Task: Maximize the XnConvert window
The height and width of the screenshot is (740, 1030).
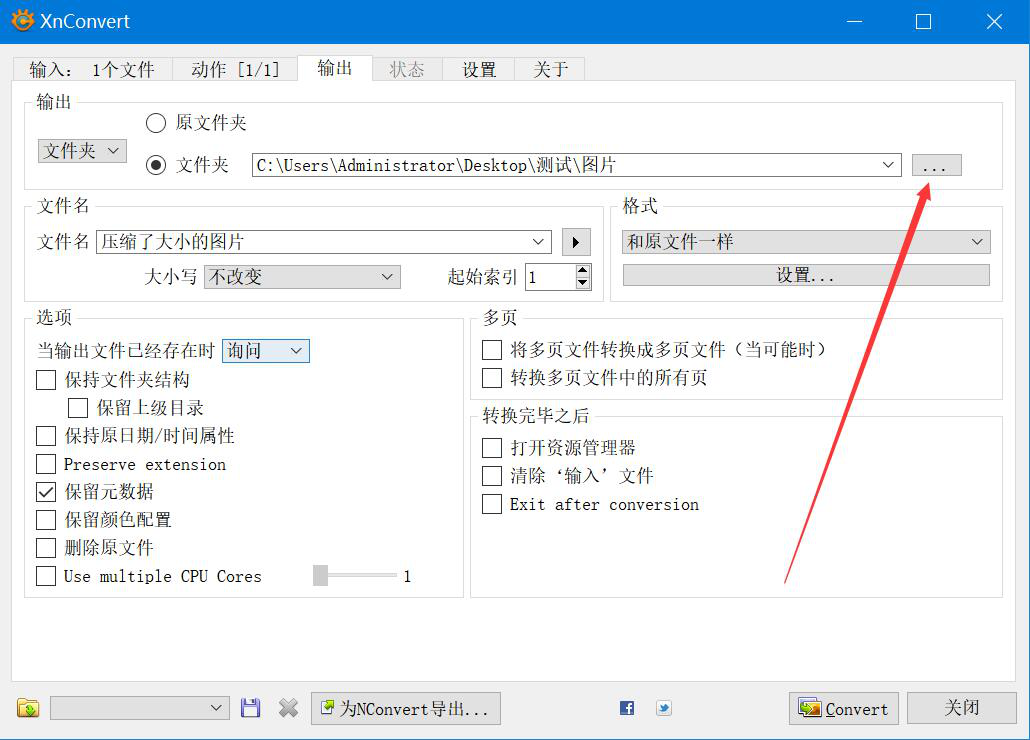Action: click(x=923, y=22)
